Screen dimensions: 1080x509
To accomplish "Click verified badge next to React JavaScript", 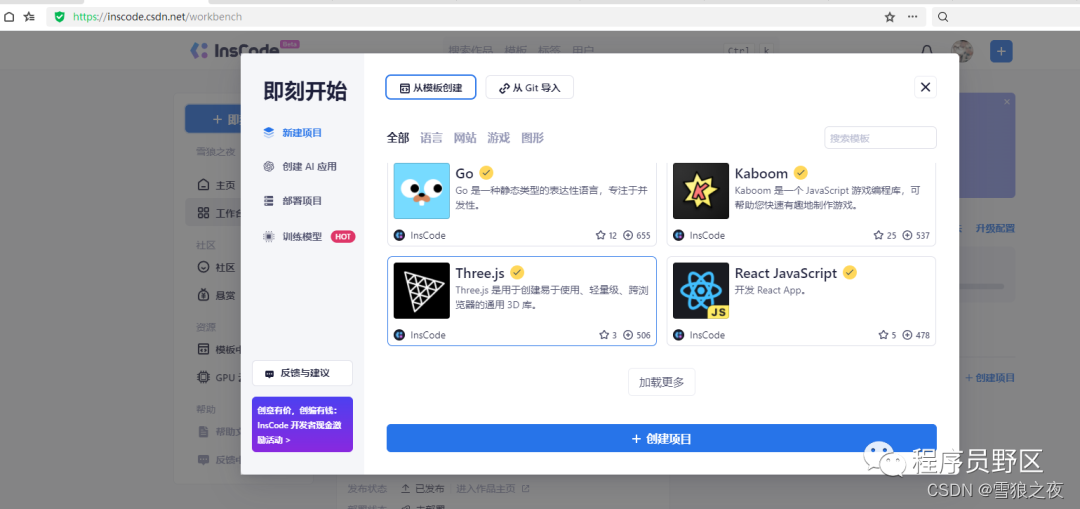I will [x=850, y=272].
